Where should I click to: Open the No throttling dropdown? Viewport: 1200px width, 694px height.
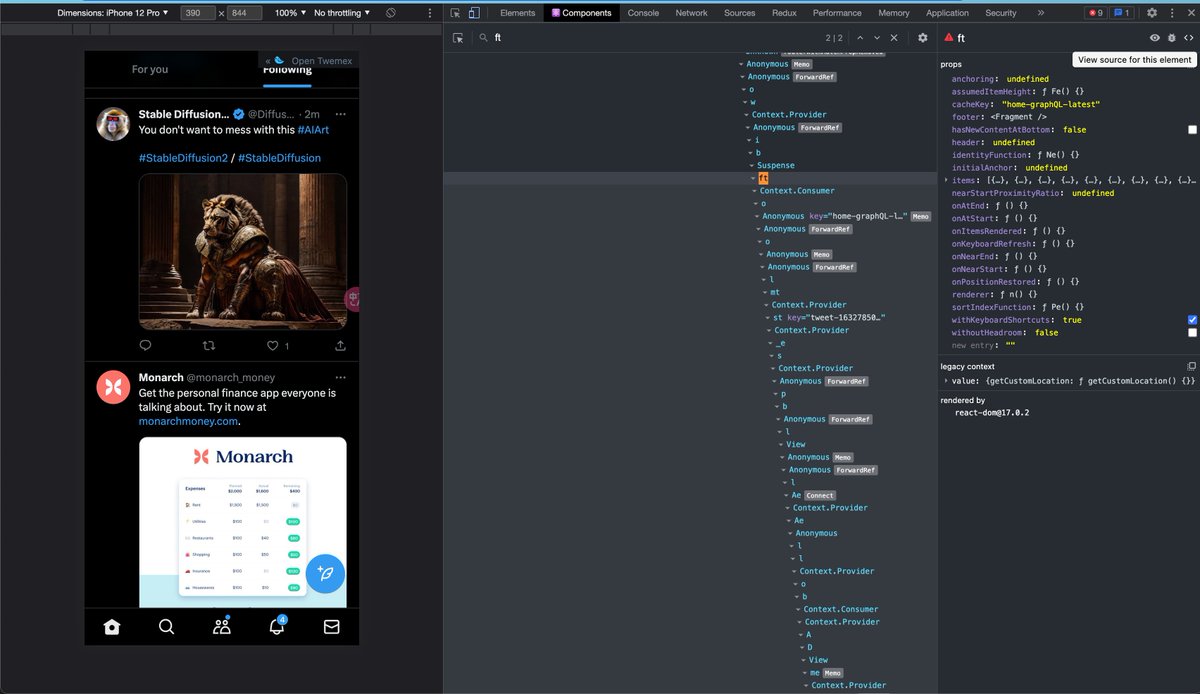point(342,13)
